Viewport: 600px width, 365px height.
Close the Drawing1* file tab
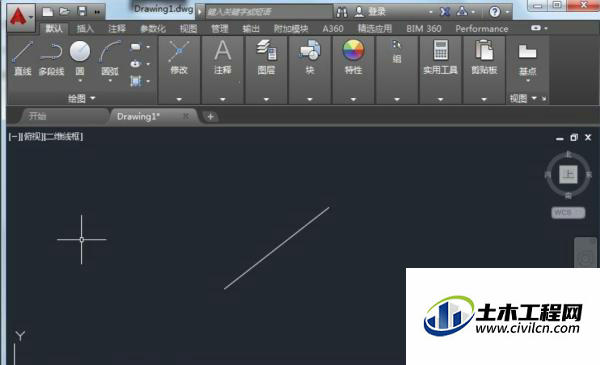click(186, 116)
